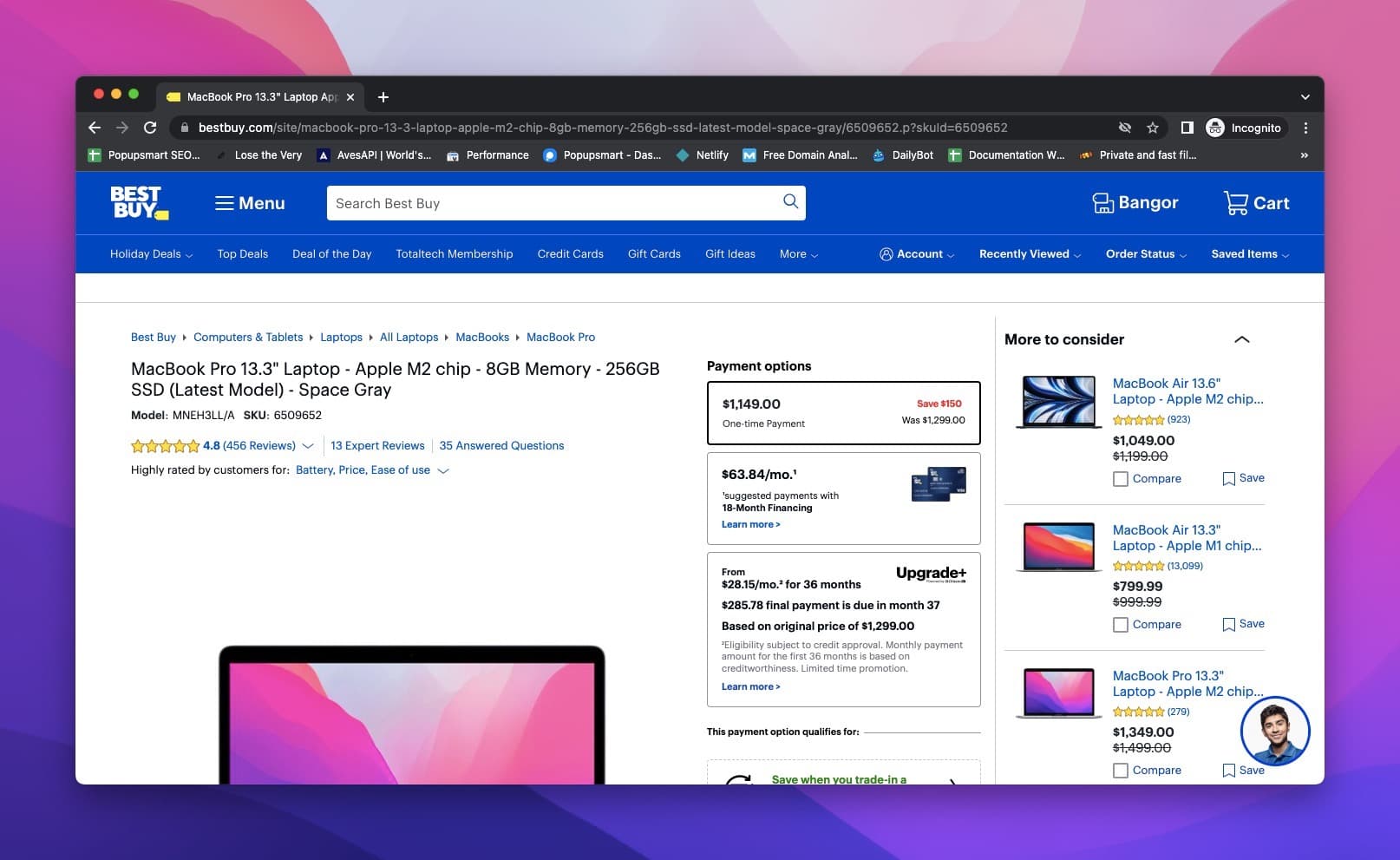Screen dimensions: 1400x860
Task: Save the MacBook Air 13.3" item
Action: click(1243, 624)
